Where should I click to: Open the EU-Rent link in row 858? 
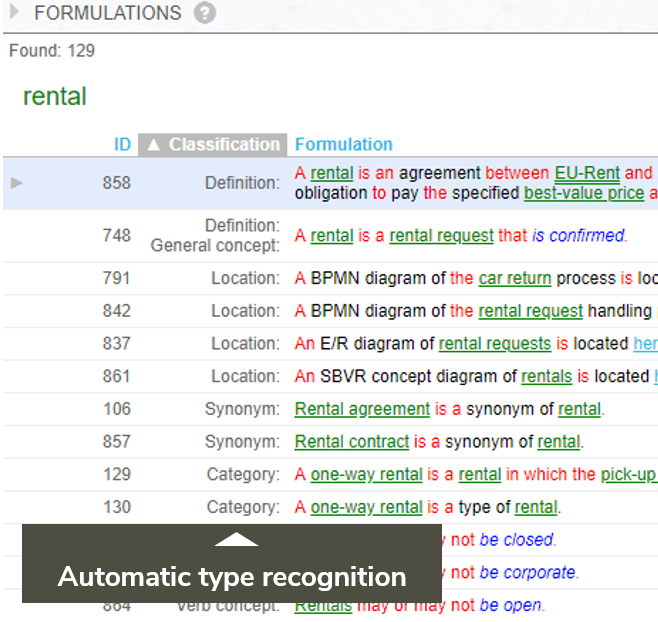point(587,173)
